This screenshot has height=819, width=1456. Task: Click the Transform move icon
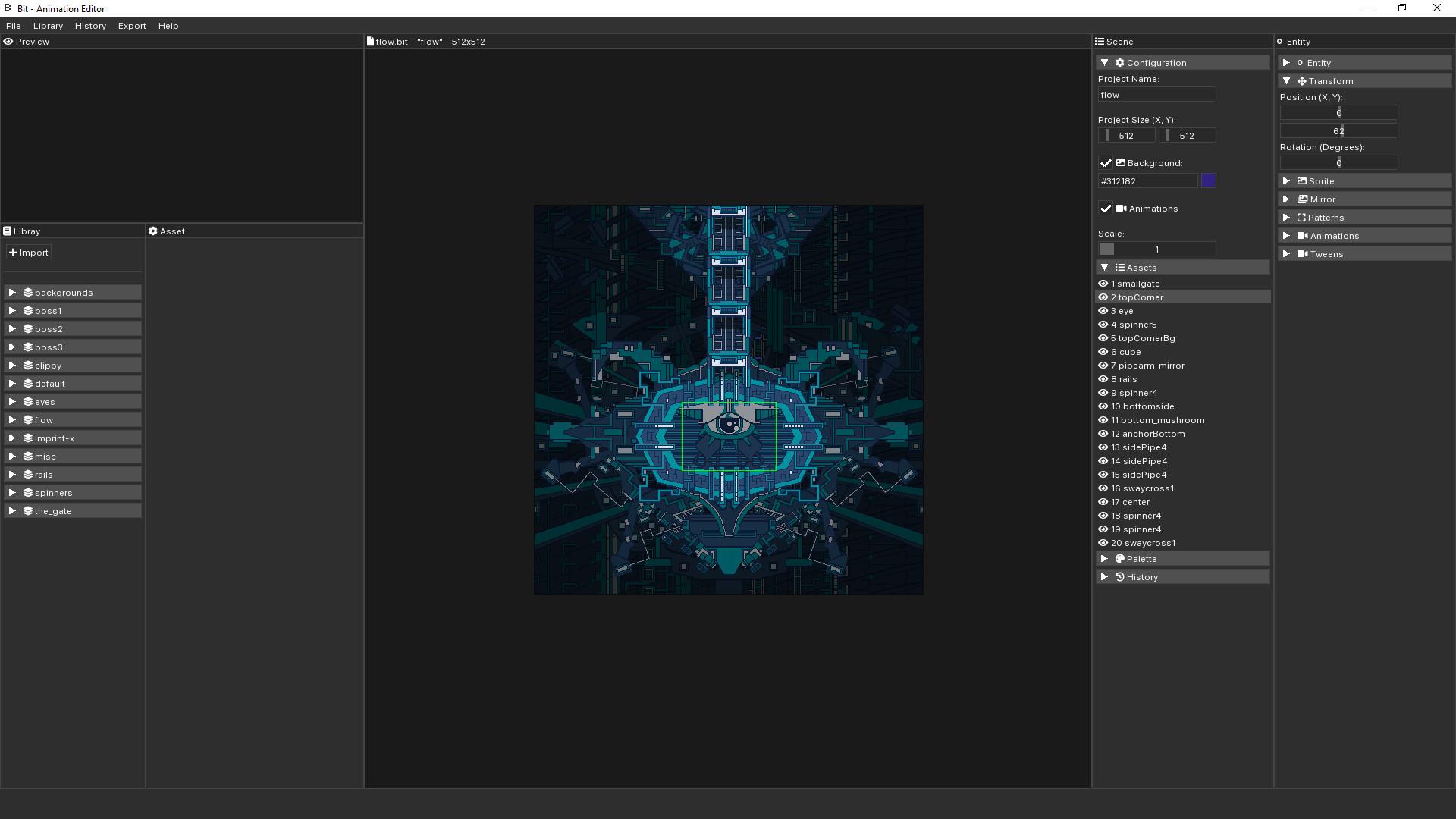(1302, 80)
